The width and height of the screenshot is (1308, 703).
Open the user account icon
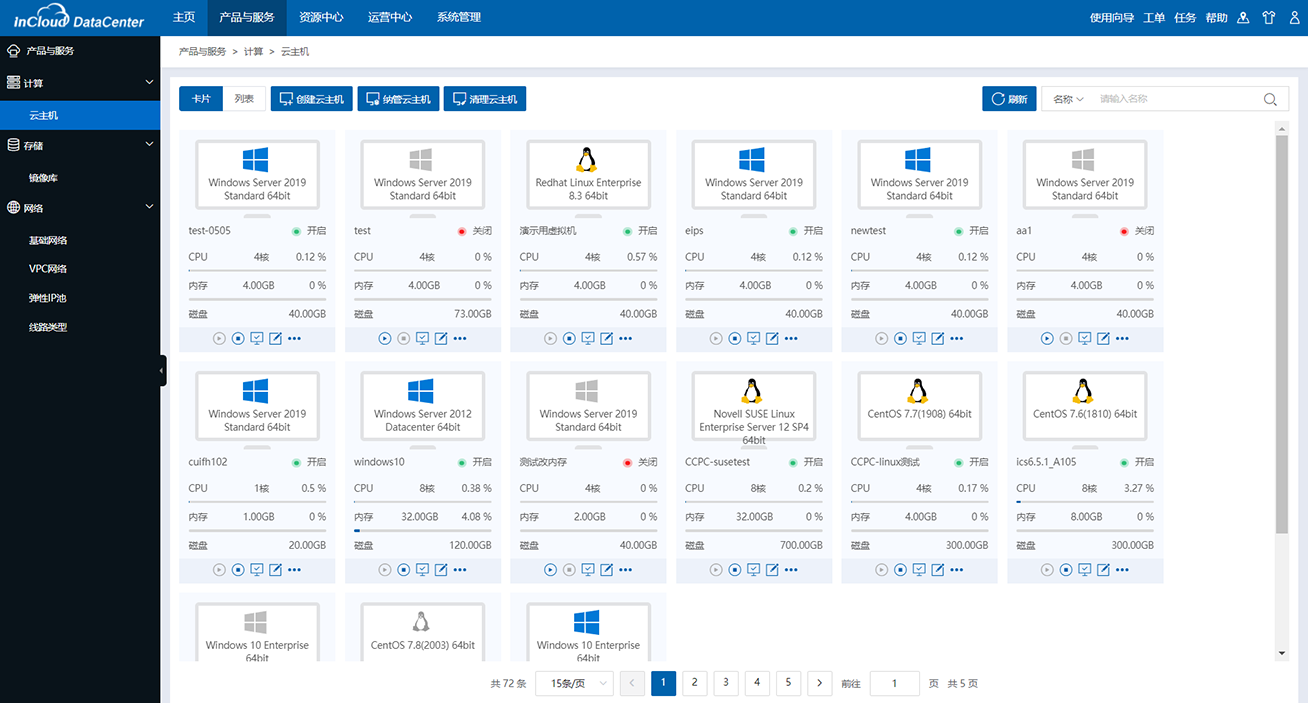point(1294,18)
